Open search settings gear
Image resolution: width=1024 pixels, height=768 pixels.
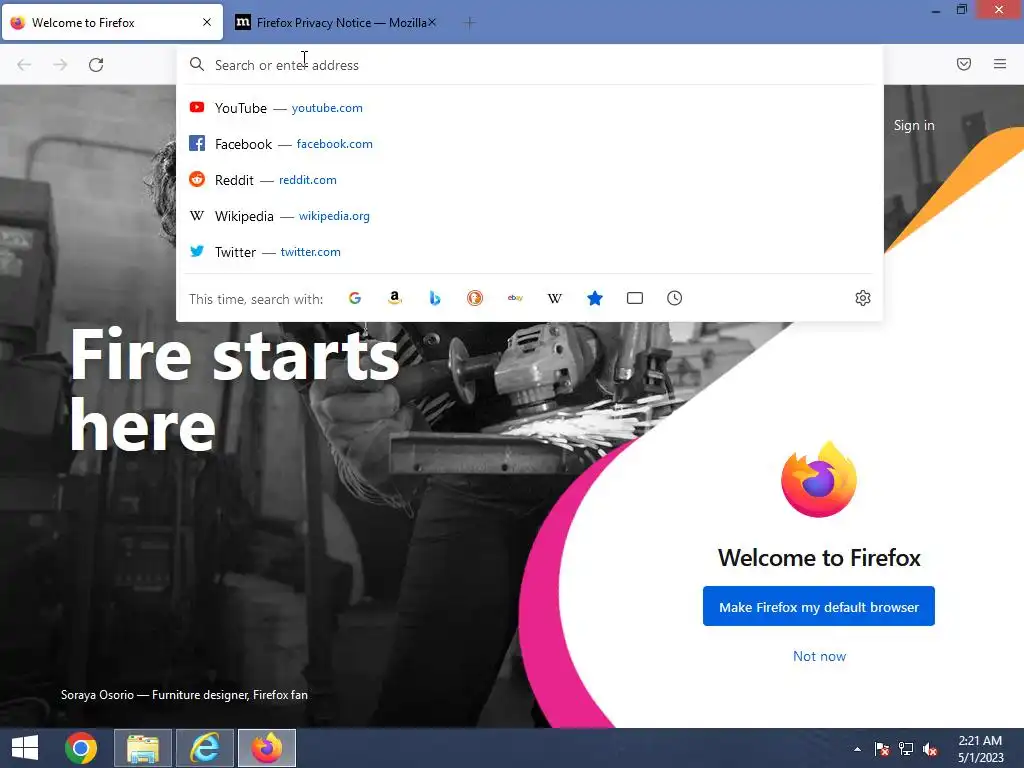tap(863, 298)
